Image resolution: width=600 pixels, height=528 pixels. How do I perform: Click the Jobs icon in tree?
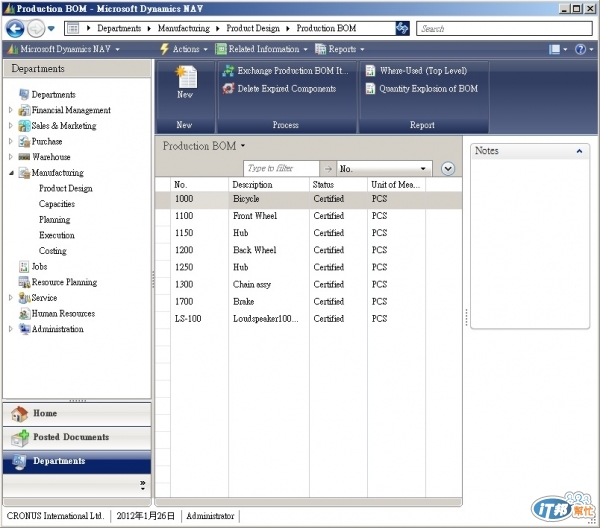click(24, 267)
